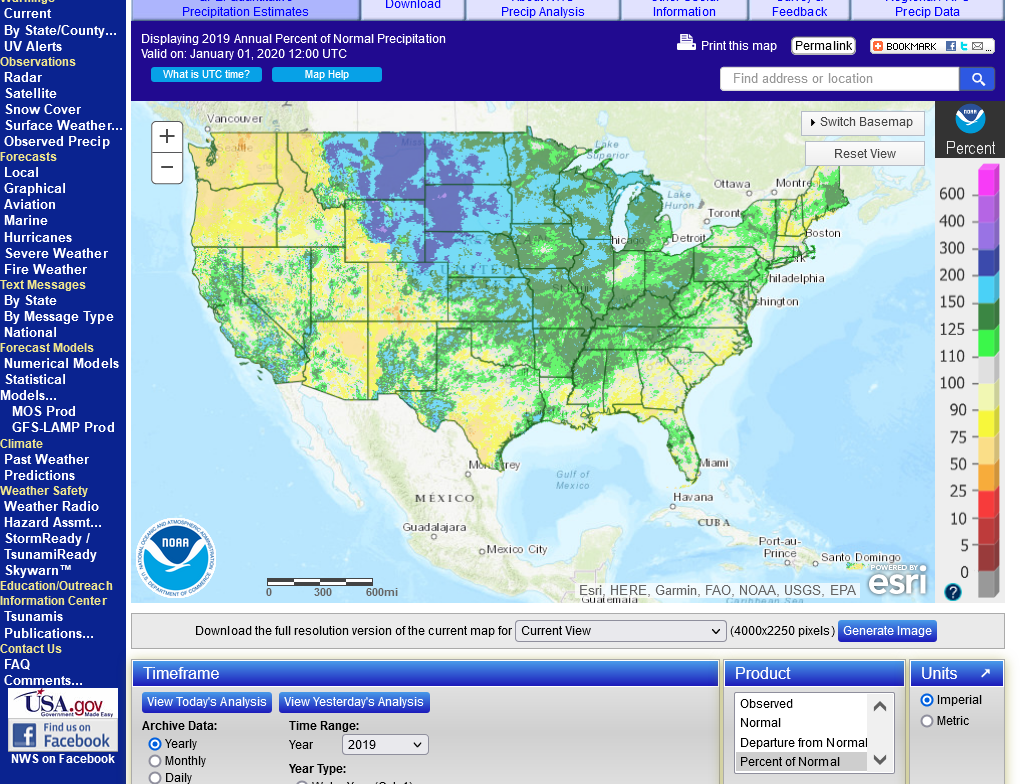Viewport: 1020px width, 784px height.
Task: Zoom out the map with the minus button
Action: [167, 167]
